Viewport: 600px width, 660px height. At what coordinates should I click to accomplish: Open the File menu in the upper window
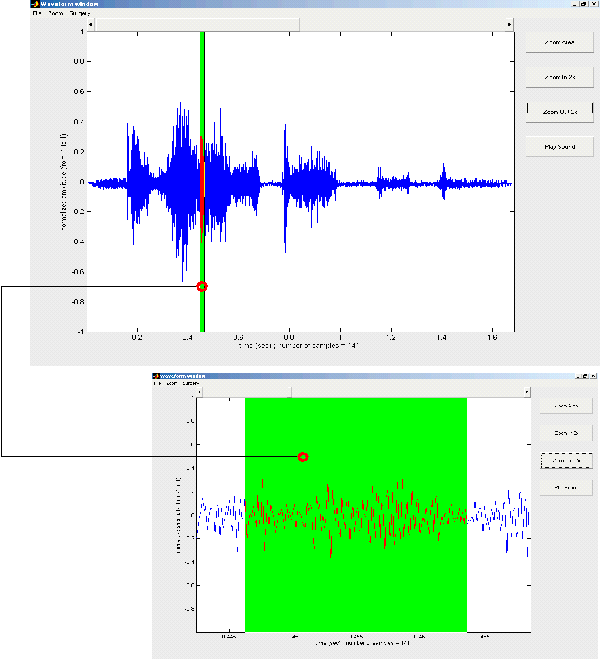(x=37, y=13)
